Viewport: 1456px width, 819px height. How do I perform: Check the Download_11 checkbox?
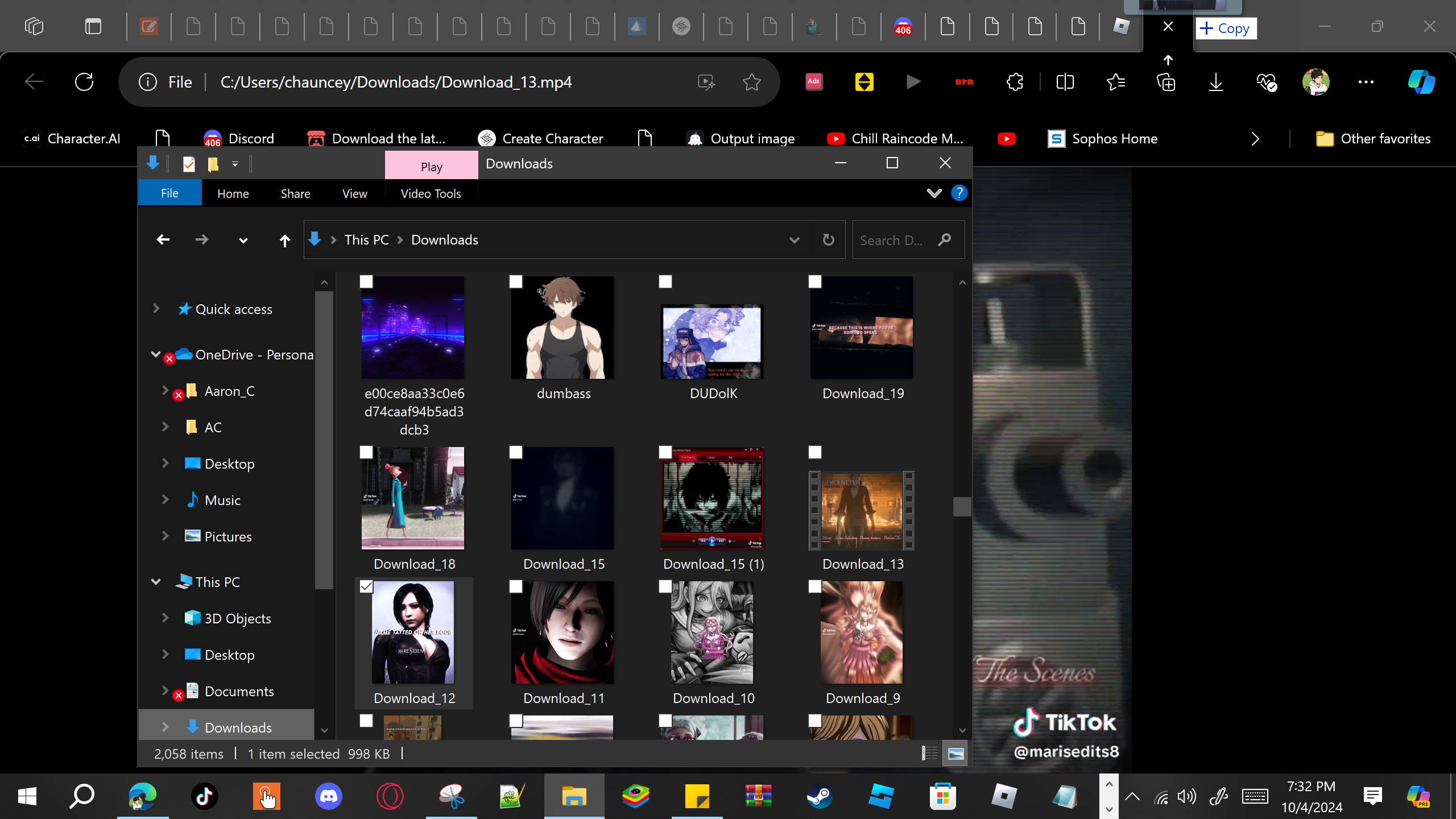tap(516, 586)
